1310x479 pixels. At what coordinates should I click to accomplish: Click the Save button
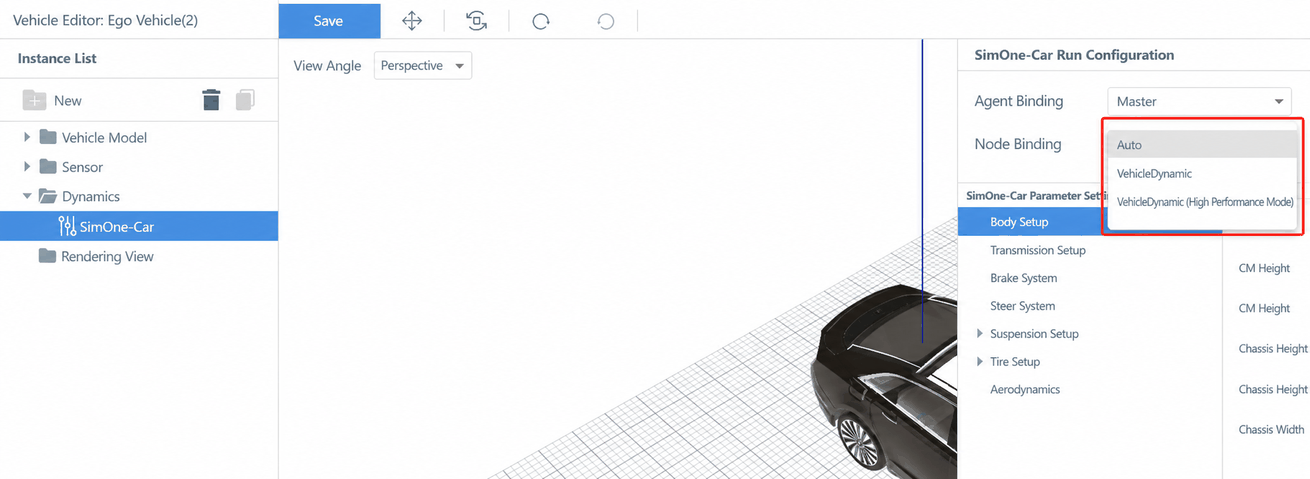click(x=329, y=21)
